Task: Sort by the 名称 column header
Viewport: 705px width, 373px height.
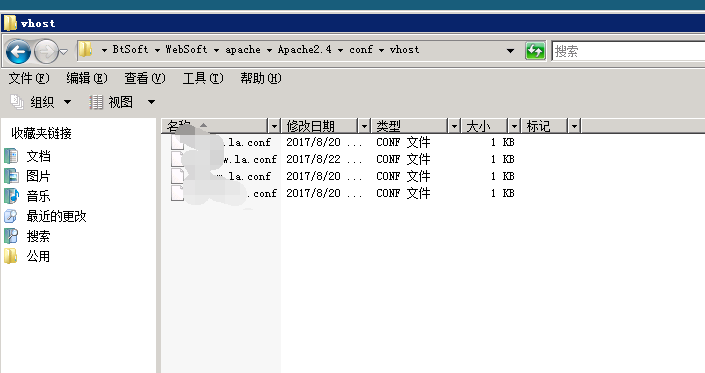Action: point(215,126)
